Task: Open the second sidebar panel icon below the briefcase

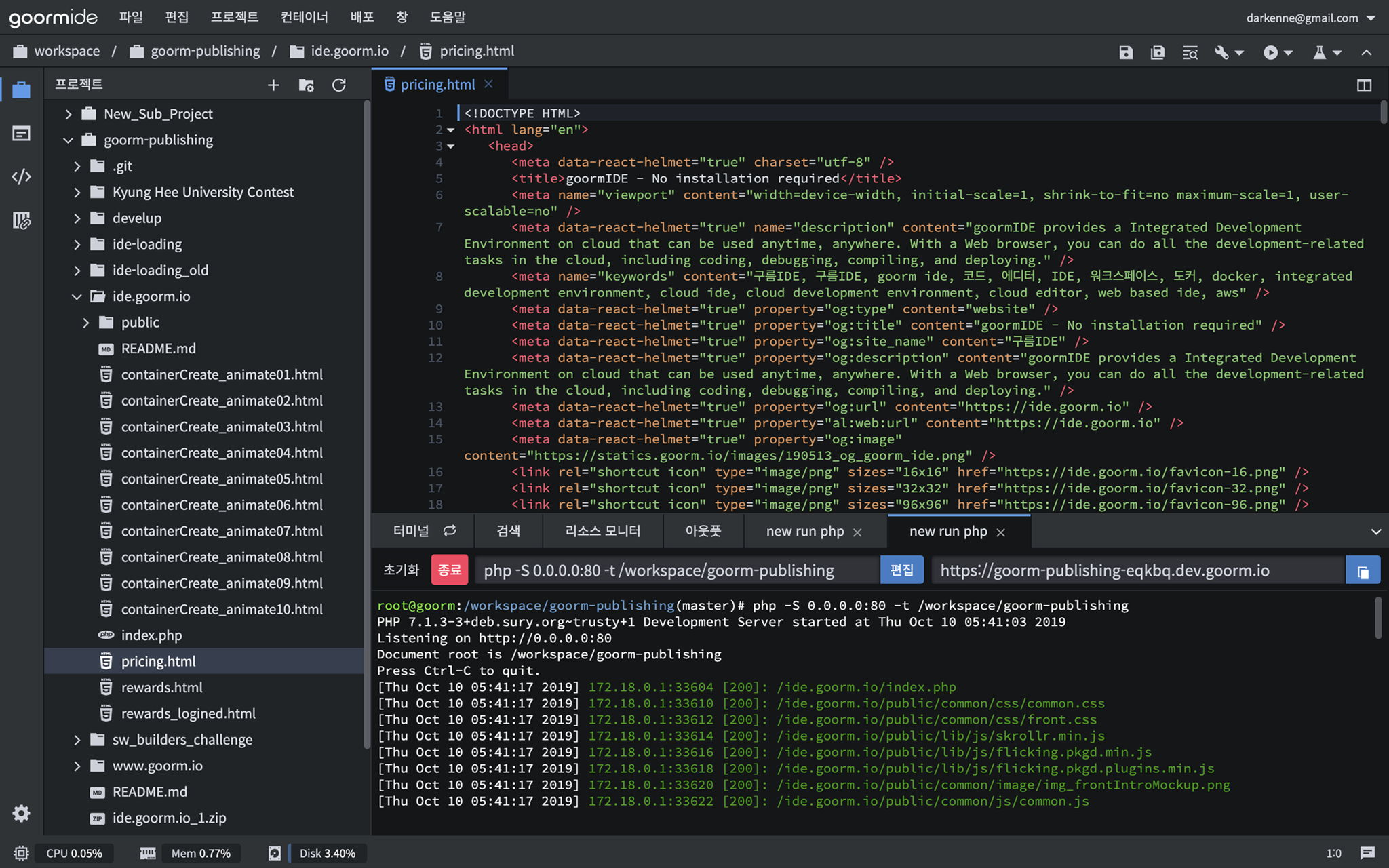Action: pos(21,133)
